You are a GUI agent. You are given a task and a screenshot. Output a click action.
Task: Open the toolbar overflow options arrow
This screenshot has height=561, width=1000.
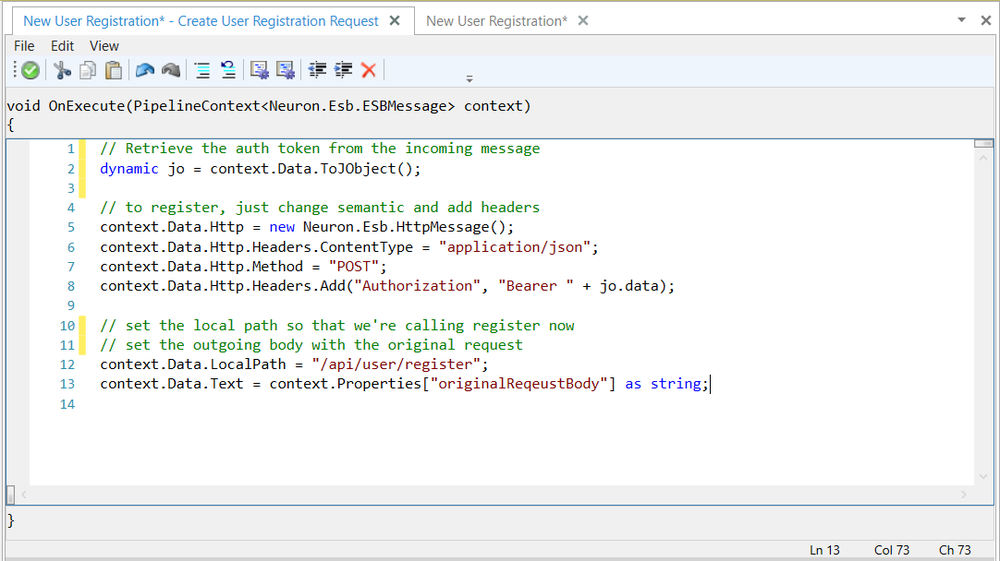point(469,79)
